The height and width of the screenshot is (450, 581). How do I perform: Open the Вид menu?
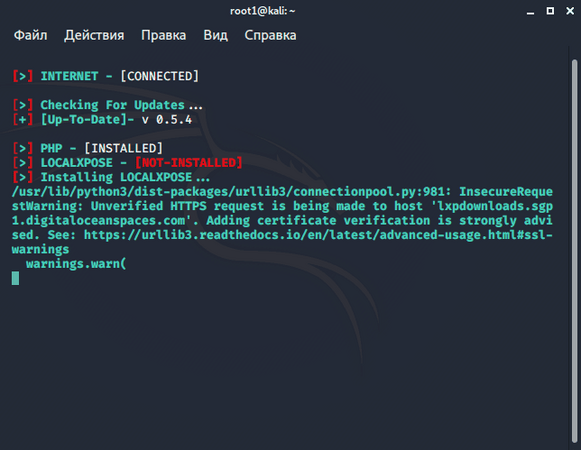pyautogui.click(x=215, y=35)
